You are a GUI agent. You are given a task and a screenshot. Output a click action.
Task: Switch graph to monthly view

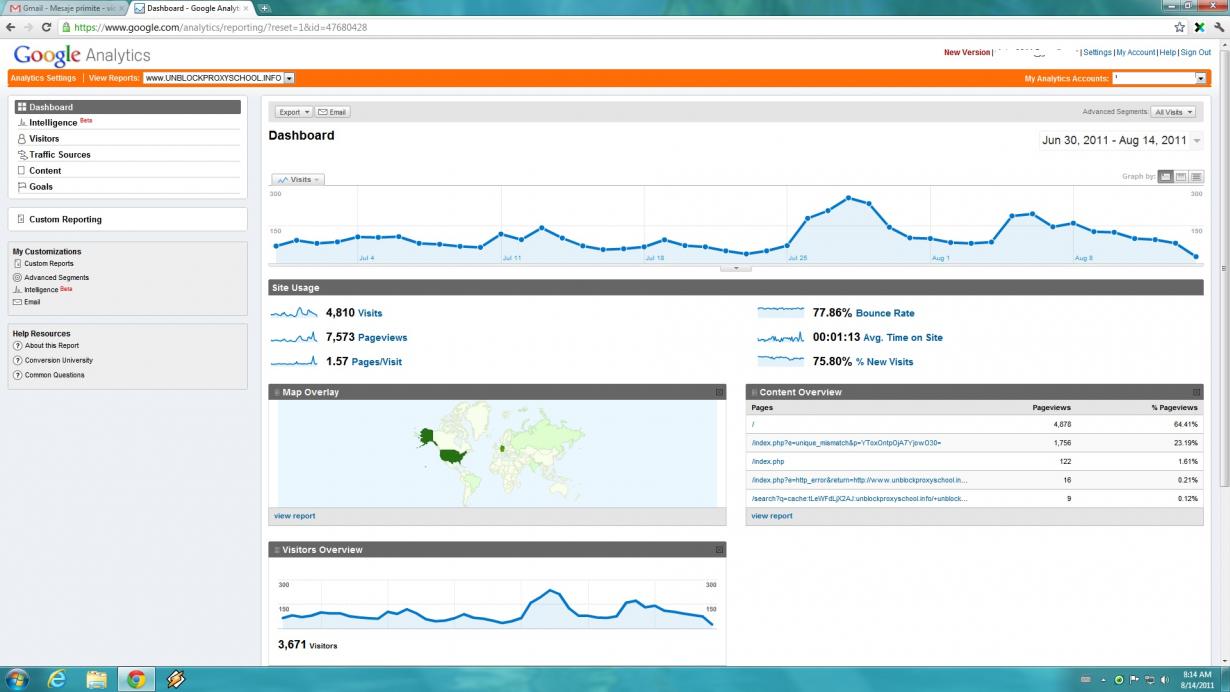1196,177
